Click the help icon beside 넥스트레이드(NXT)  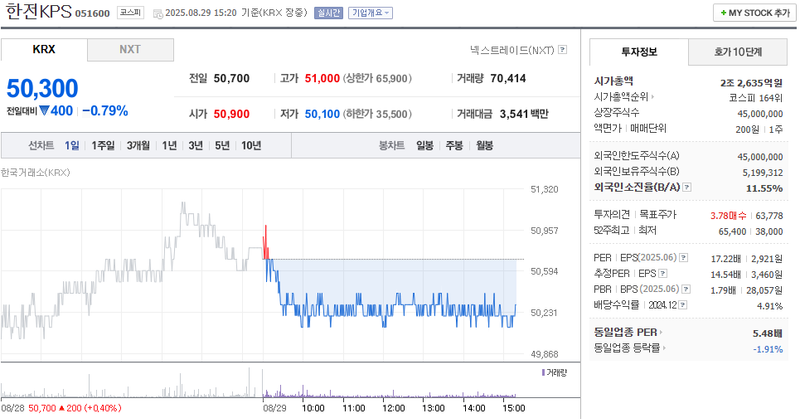562,50
